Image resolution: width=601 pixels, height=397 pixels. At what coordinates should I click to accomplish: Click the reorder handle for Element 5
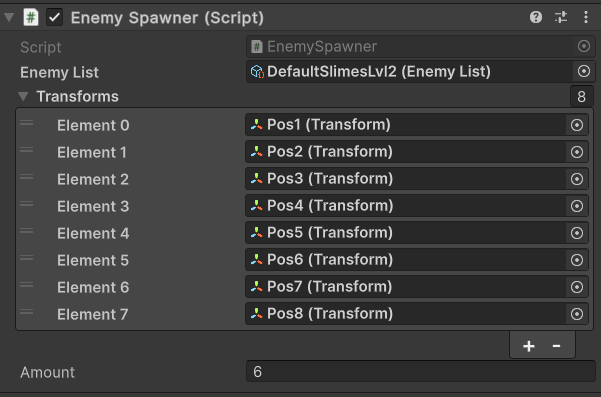(x=26, y=258)
